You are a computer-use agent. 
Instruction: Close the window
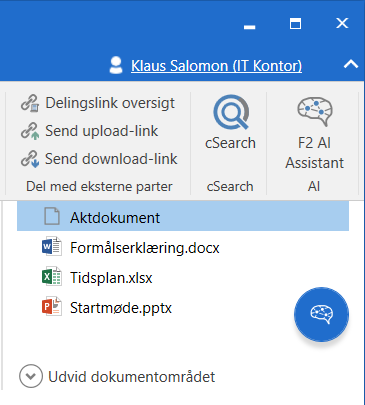coord(342,23)
